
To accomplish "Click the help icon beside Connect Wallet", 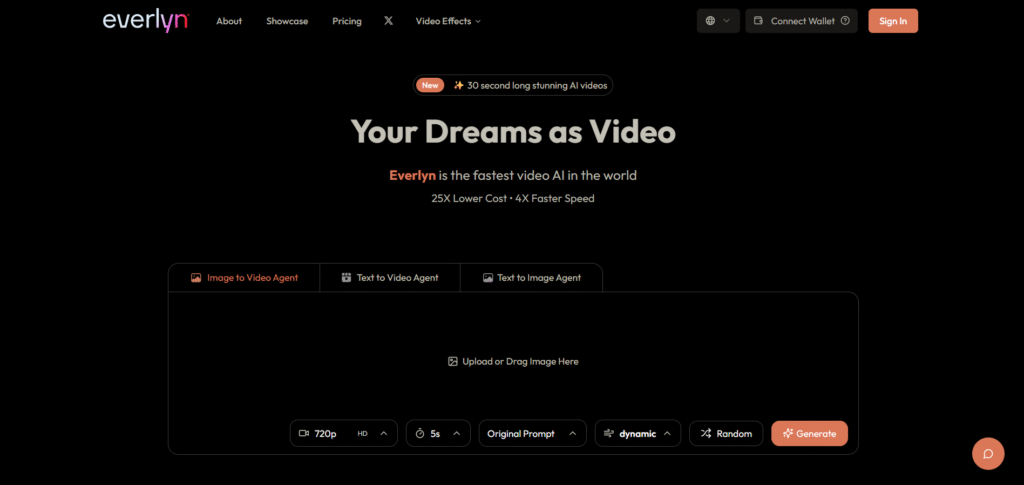I will pos(845,21).
